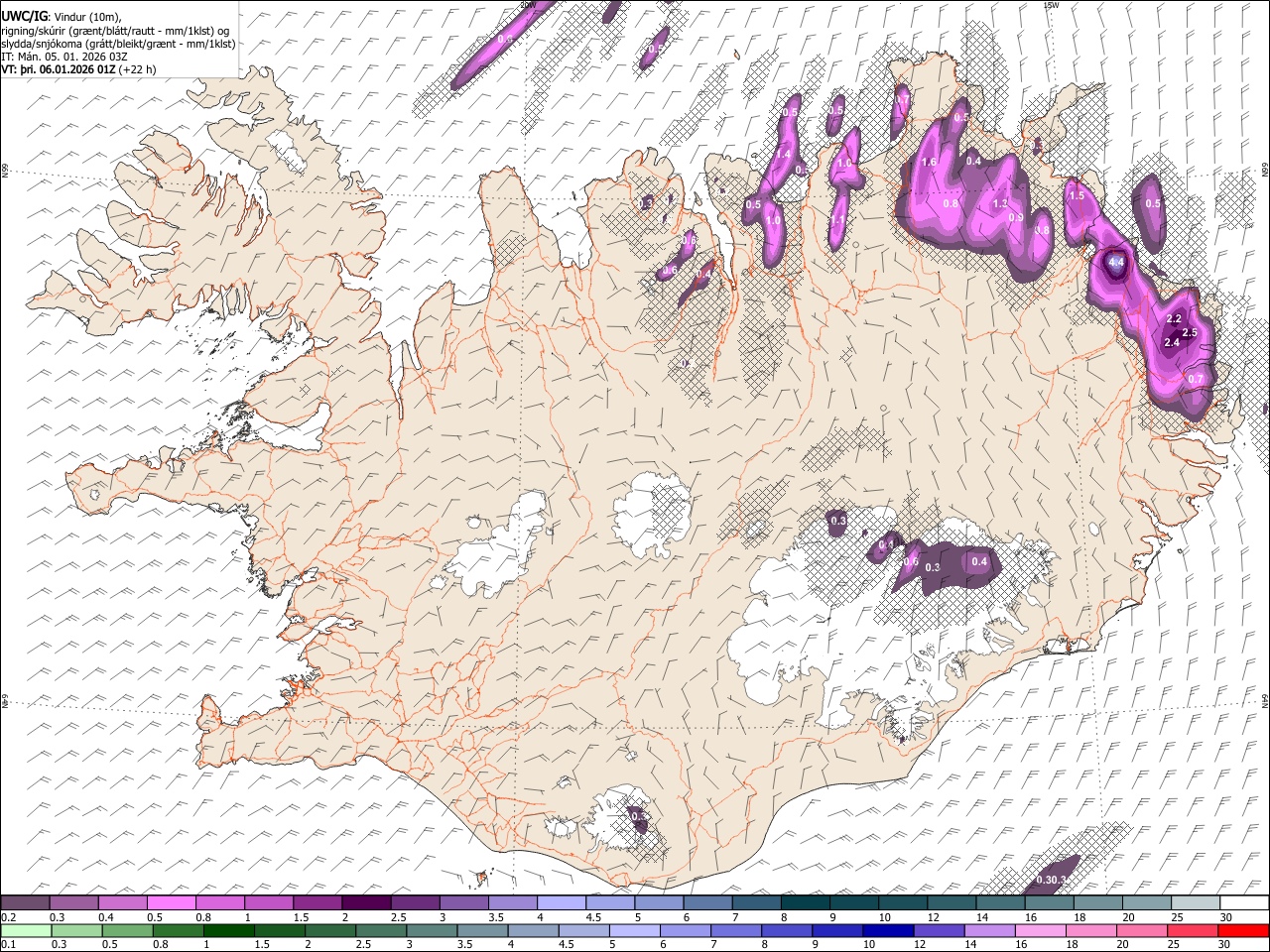1270x952 pixels.
Task: Select the 7 blue swatch in the lower scale
Action: [736, 930]
